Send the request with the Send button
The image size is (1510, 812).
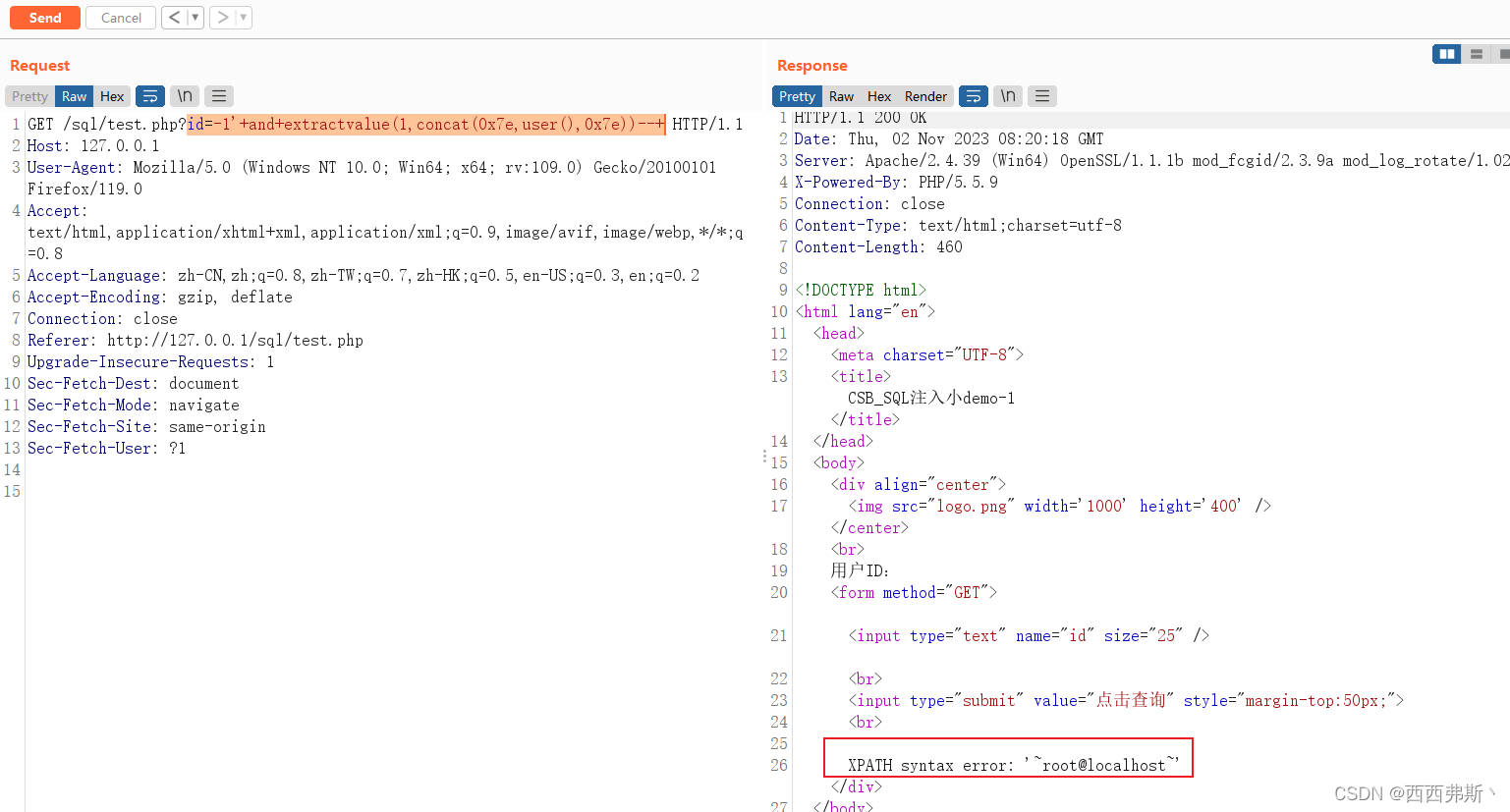[x=45, y=18]
